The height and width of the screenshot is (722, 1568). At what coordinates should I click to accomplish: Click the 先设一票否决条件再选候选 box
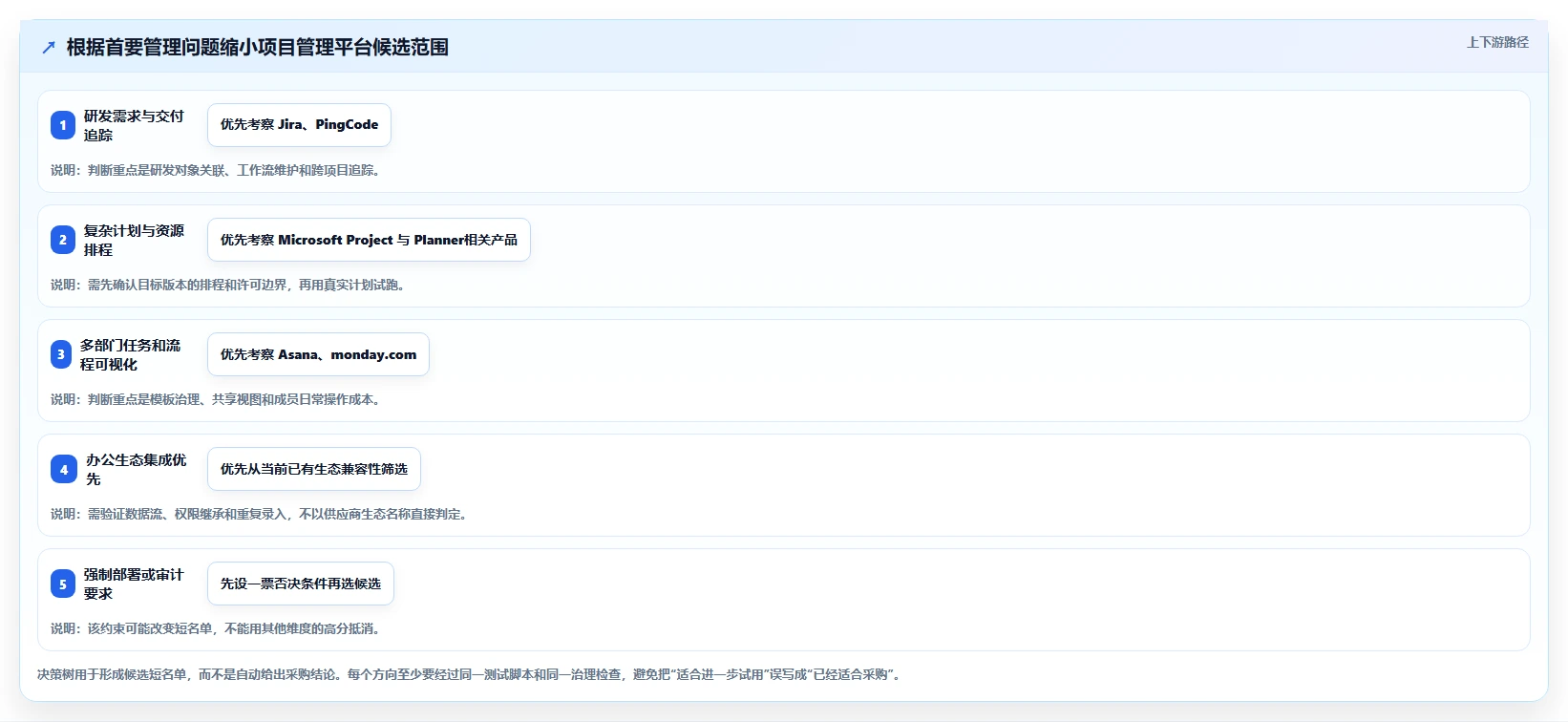[301, 584]
